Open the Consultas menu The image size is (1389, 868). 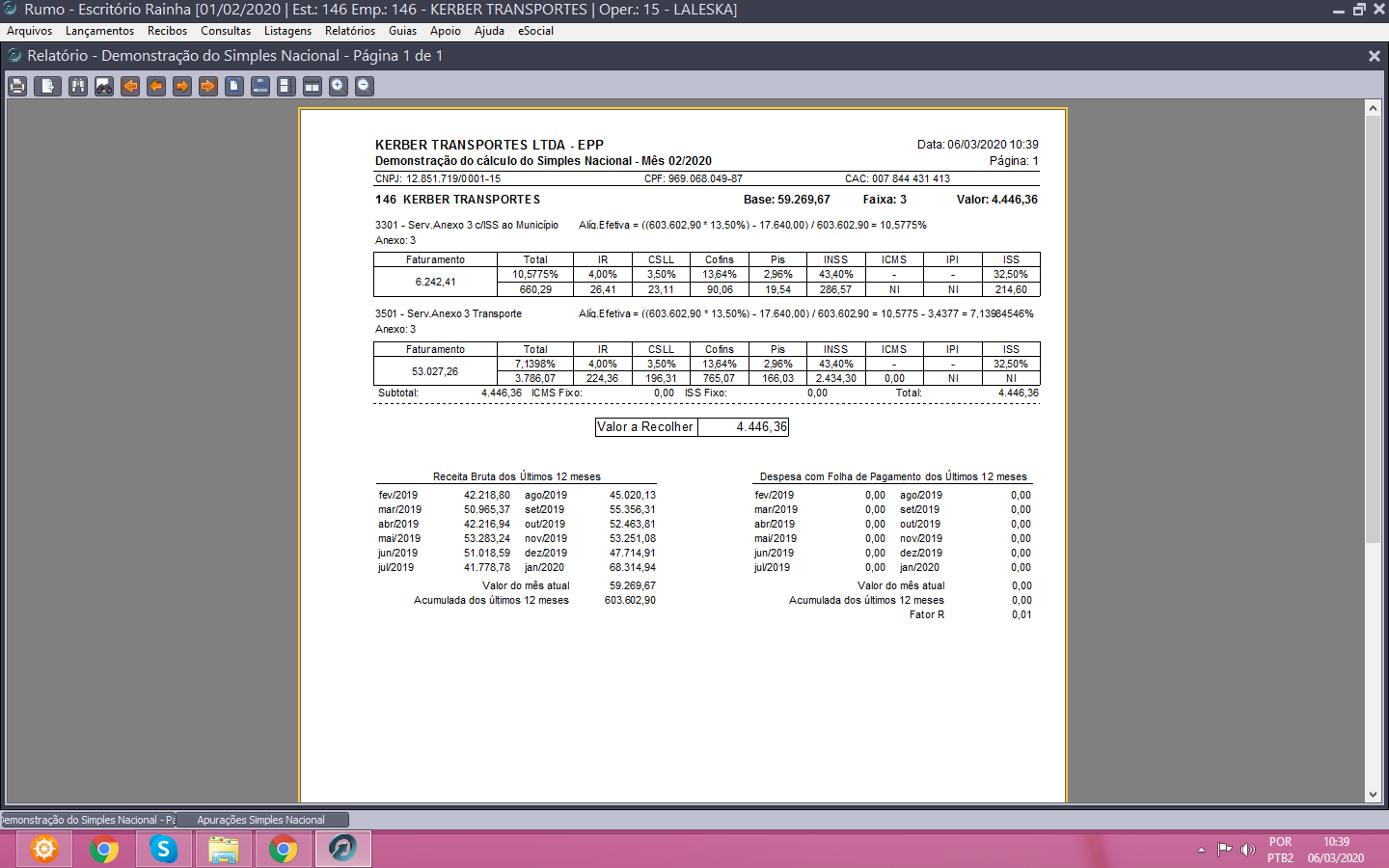[226, 31]
